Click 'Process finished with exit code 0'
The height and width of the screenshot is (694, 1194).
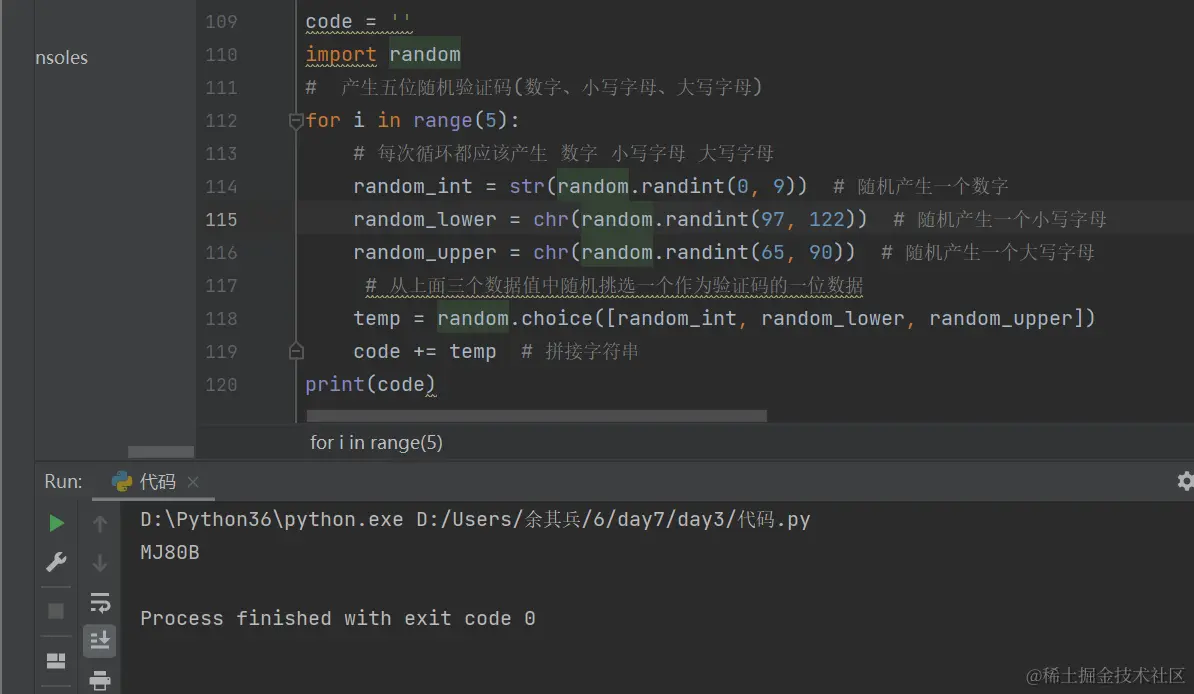coord(338,618)
